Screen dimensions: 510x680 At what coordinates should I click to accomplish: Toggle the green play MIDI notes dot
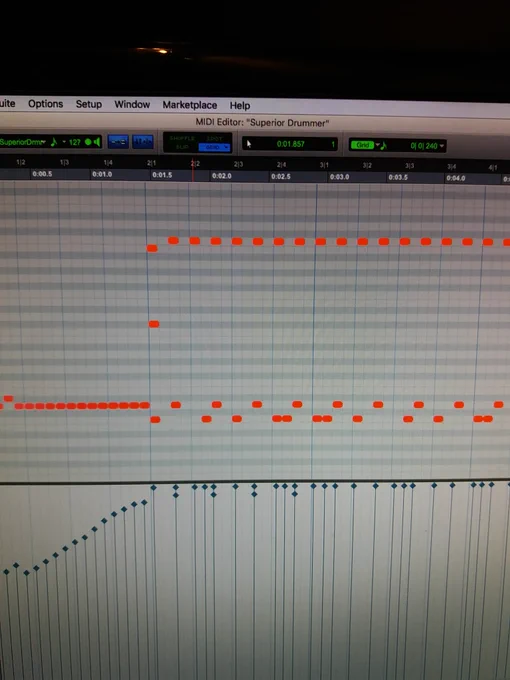coord(88,142)
